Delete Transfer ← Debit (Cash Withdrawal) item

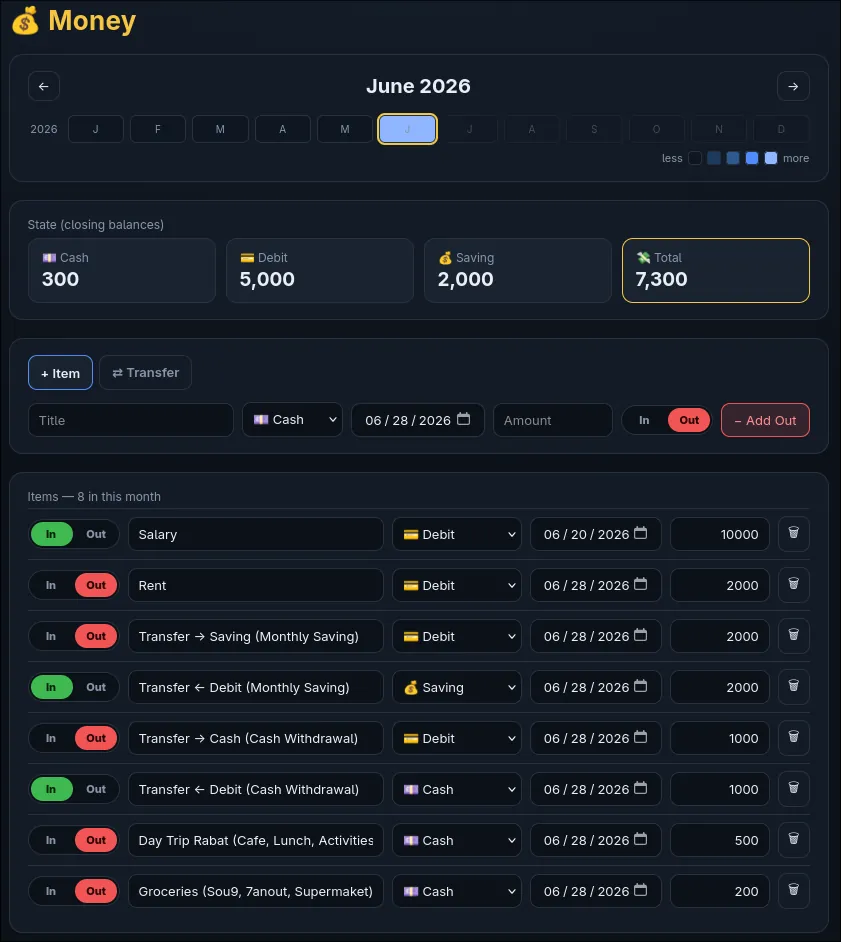pyautogui.click(x=794, y=789)
